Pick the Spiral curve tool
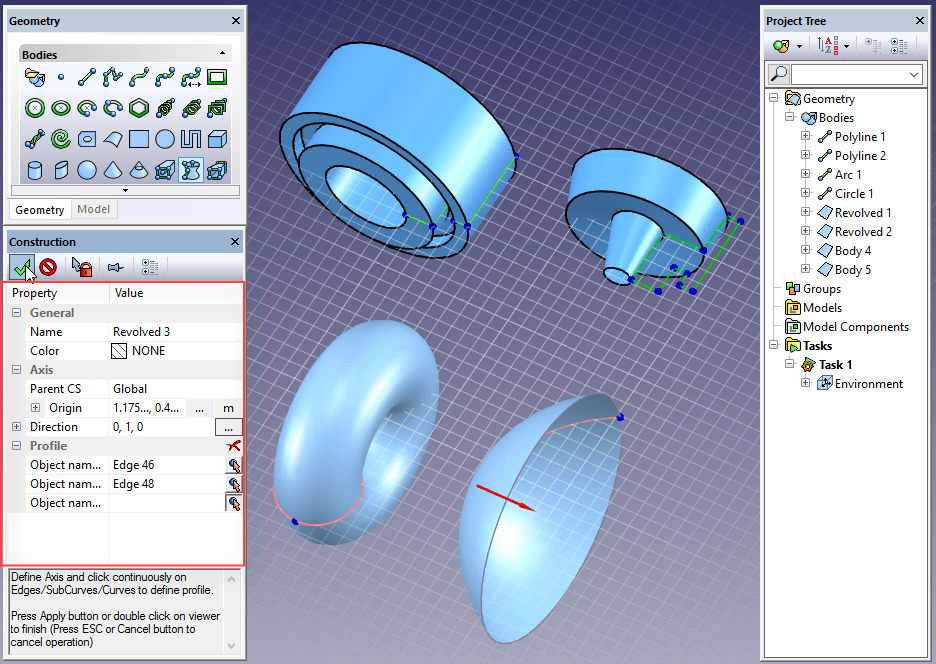This screenshot has height=664, width=936. click(x=61, y=139)
